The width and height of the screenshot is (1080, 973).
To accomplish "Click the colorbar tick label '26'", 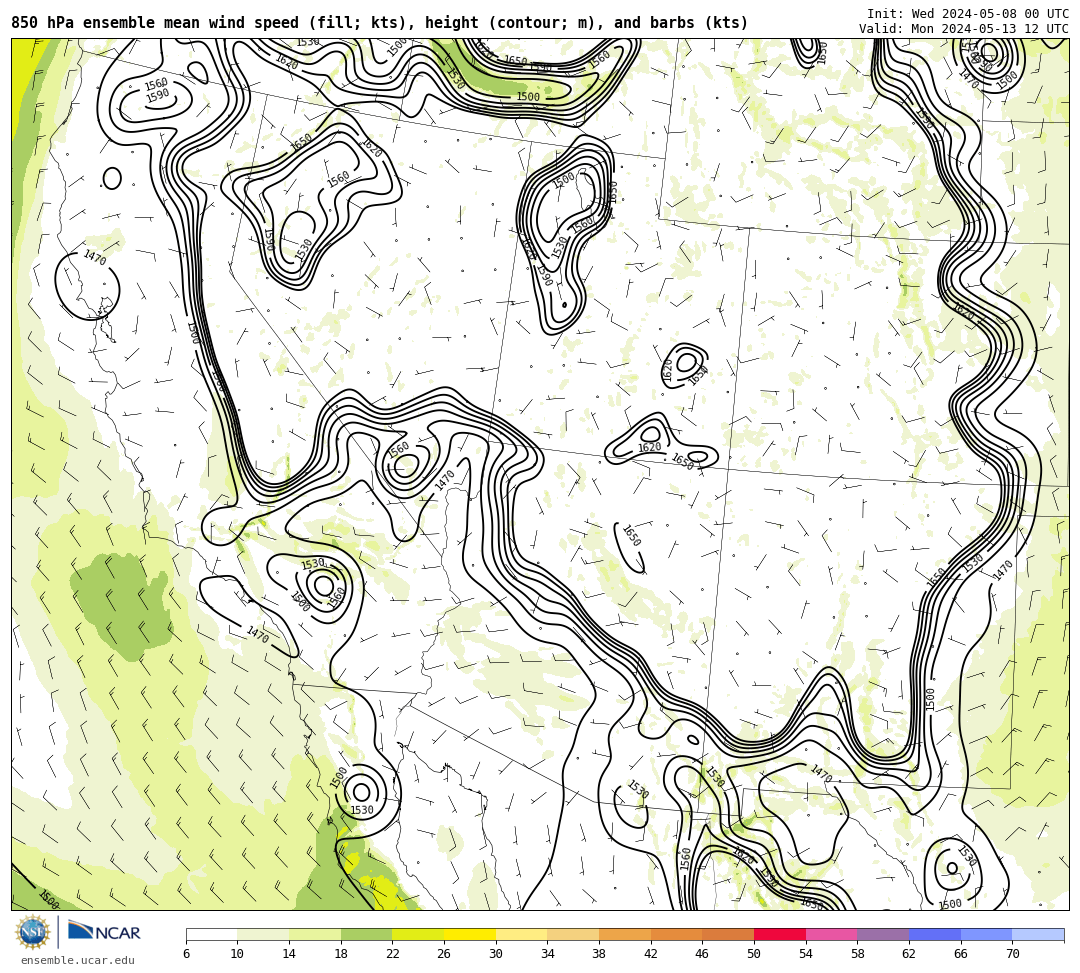I will 444,954.
